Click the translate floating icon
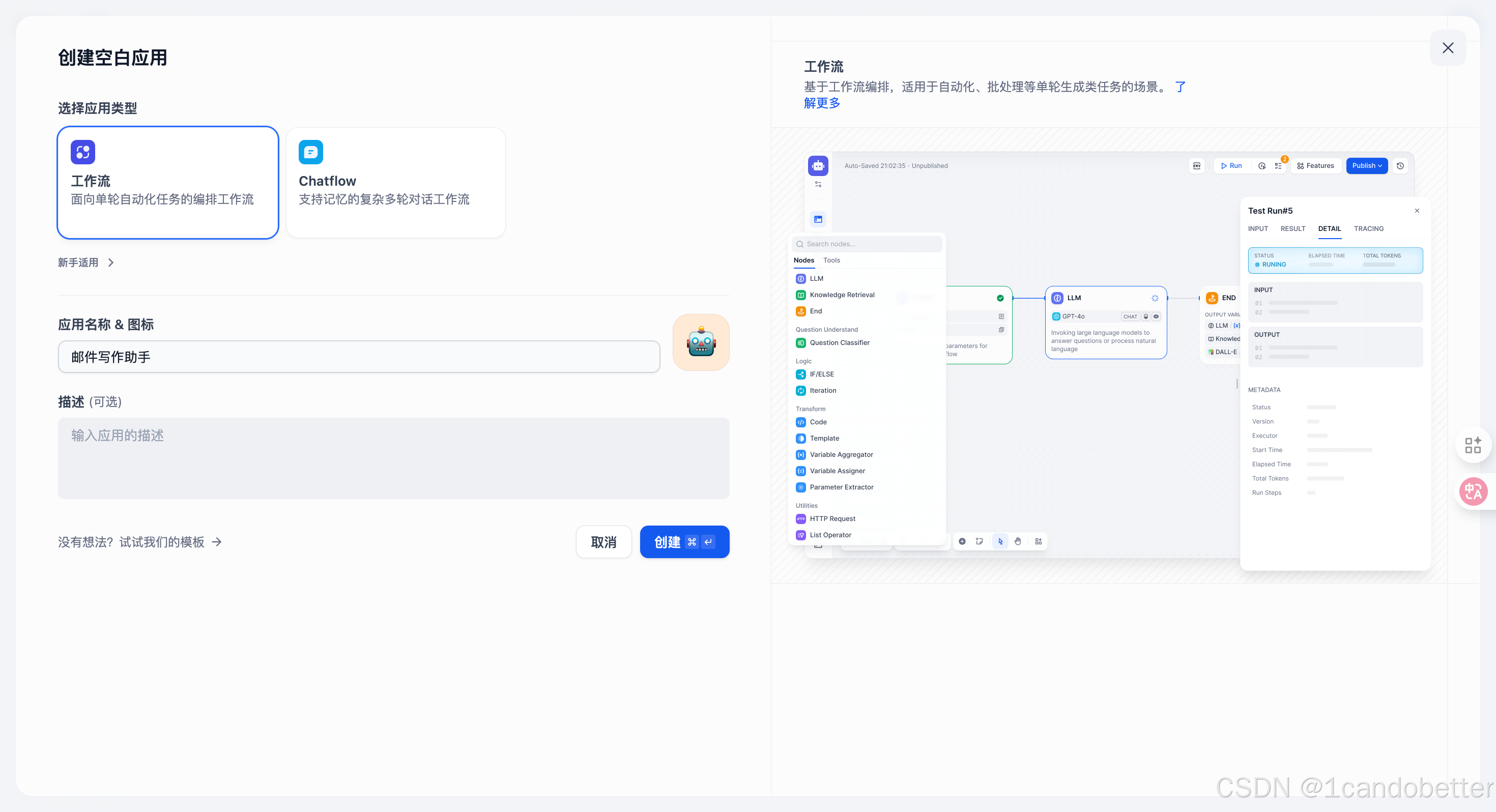 coord(1473,491)
